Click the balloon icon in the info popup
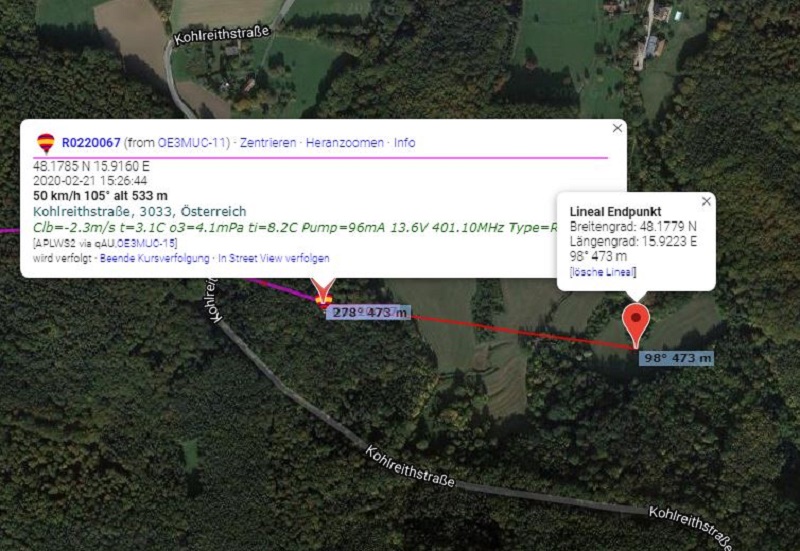800x551 pixels. tap(46, 143)
